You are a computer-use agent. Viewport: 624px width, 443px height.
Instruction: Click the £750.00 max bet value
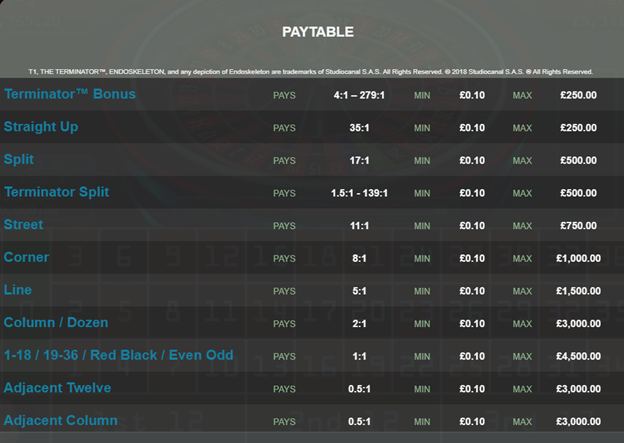coord(579,226)
